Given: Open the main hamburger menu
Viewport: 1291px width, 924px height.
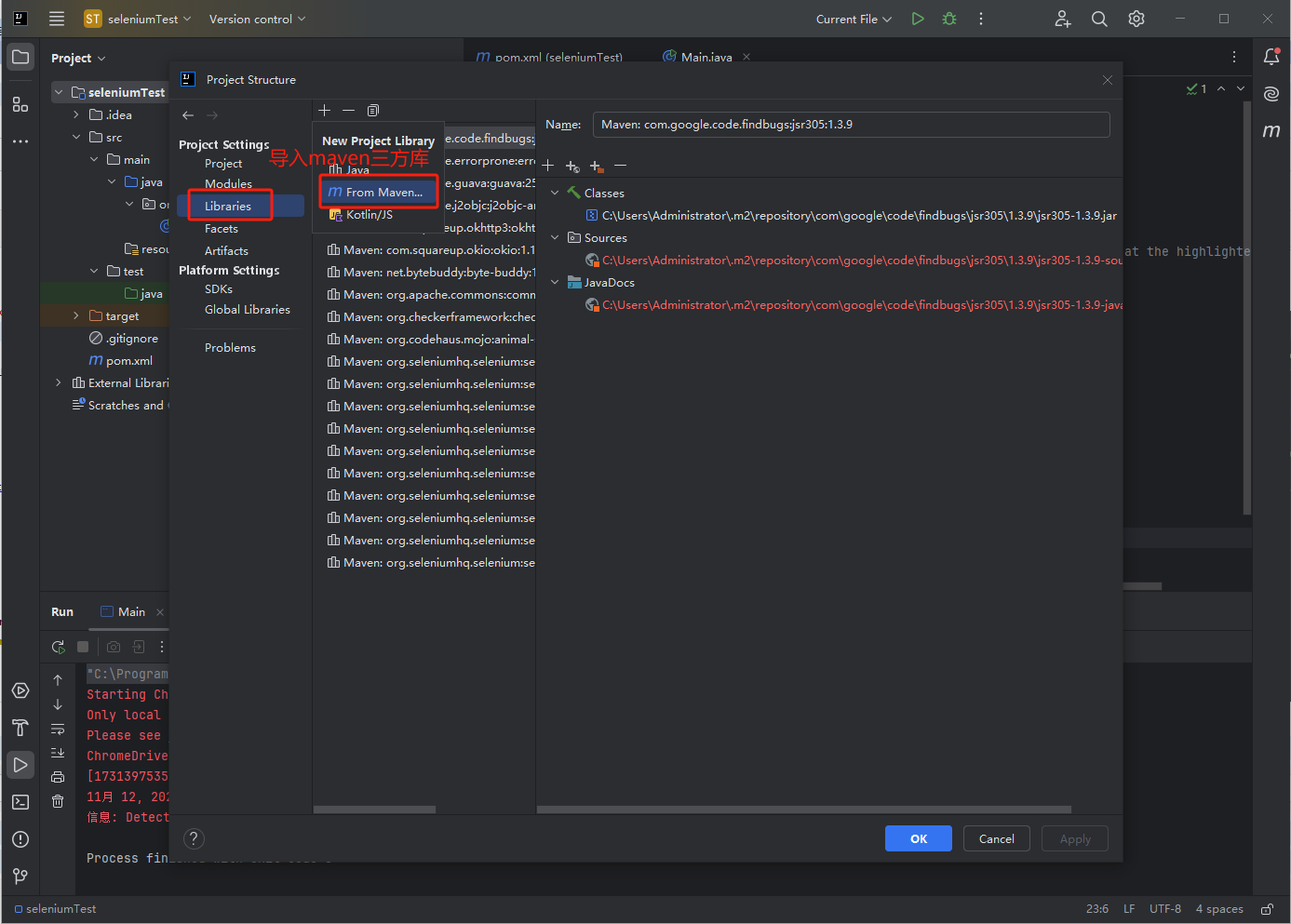Looking at the screenshot, I should (x=57, y=19).
